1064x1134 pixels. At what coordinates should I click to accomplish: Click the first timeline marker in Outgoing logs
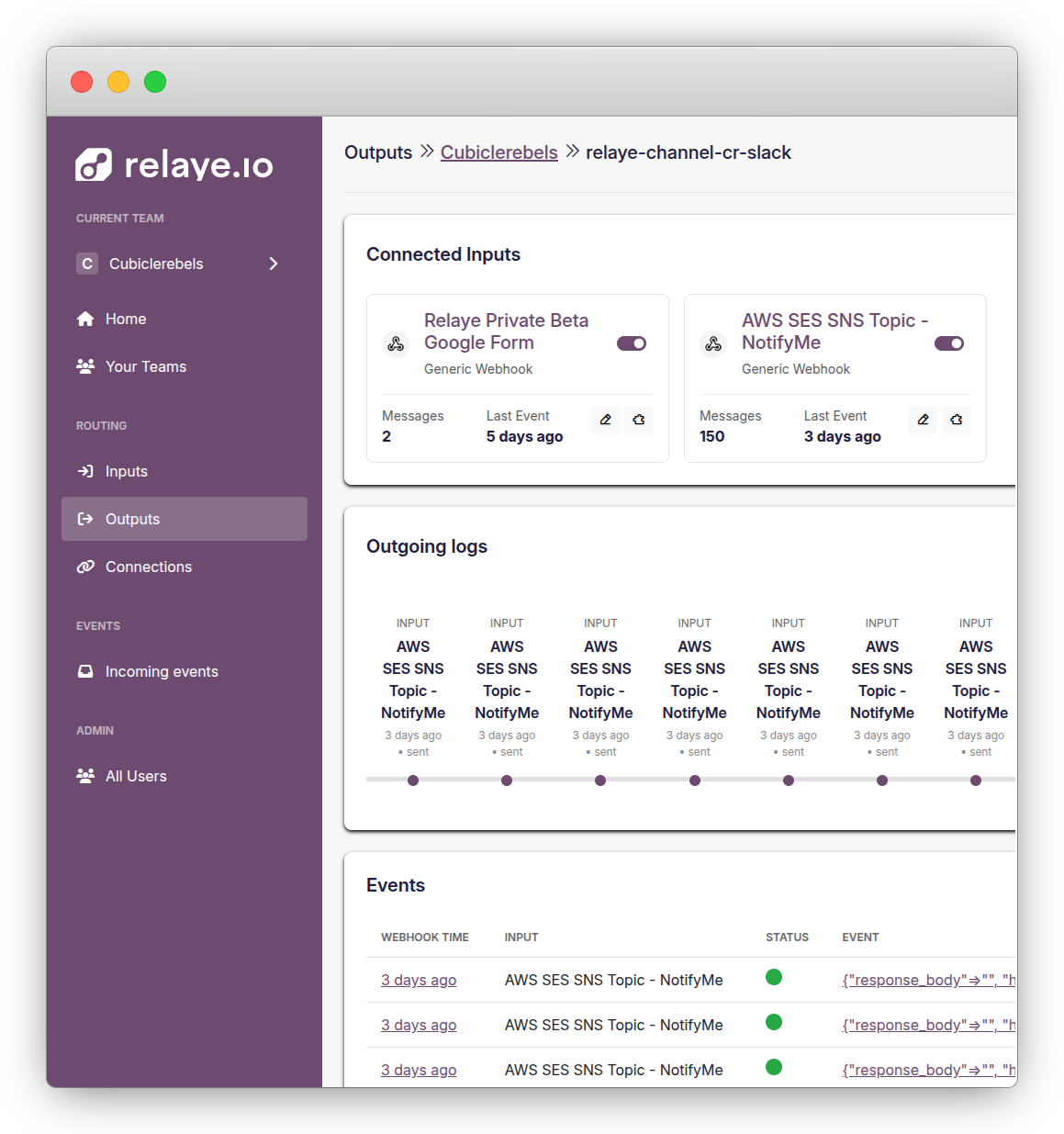pos(413,780)
